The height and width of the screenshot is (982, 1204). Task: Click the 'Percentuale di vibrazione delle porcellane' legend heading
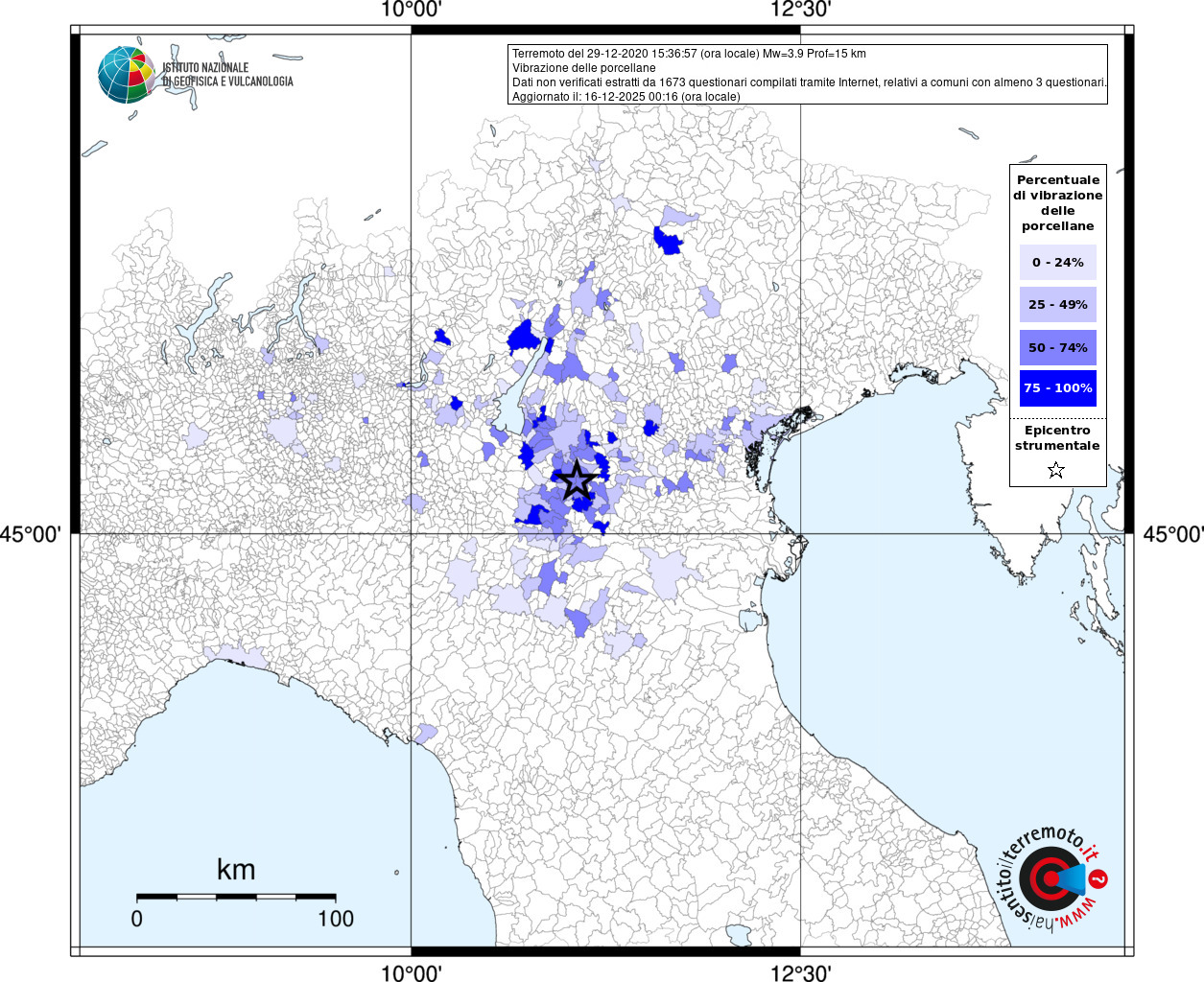coord(1057,202)
